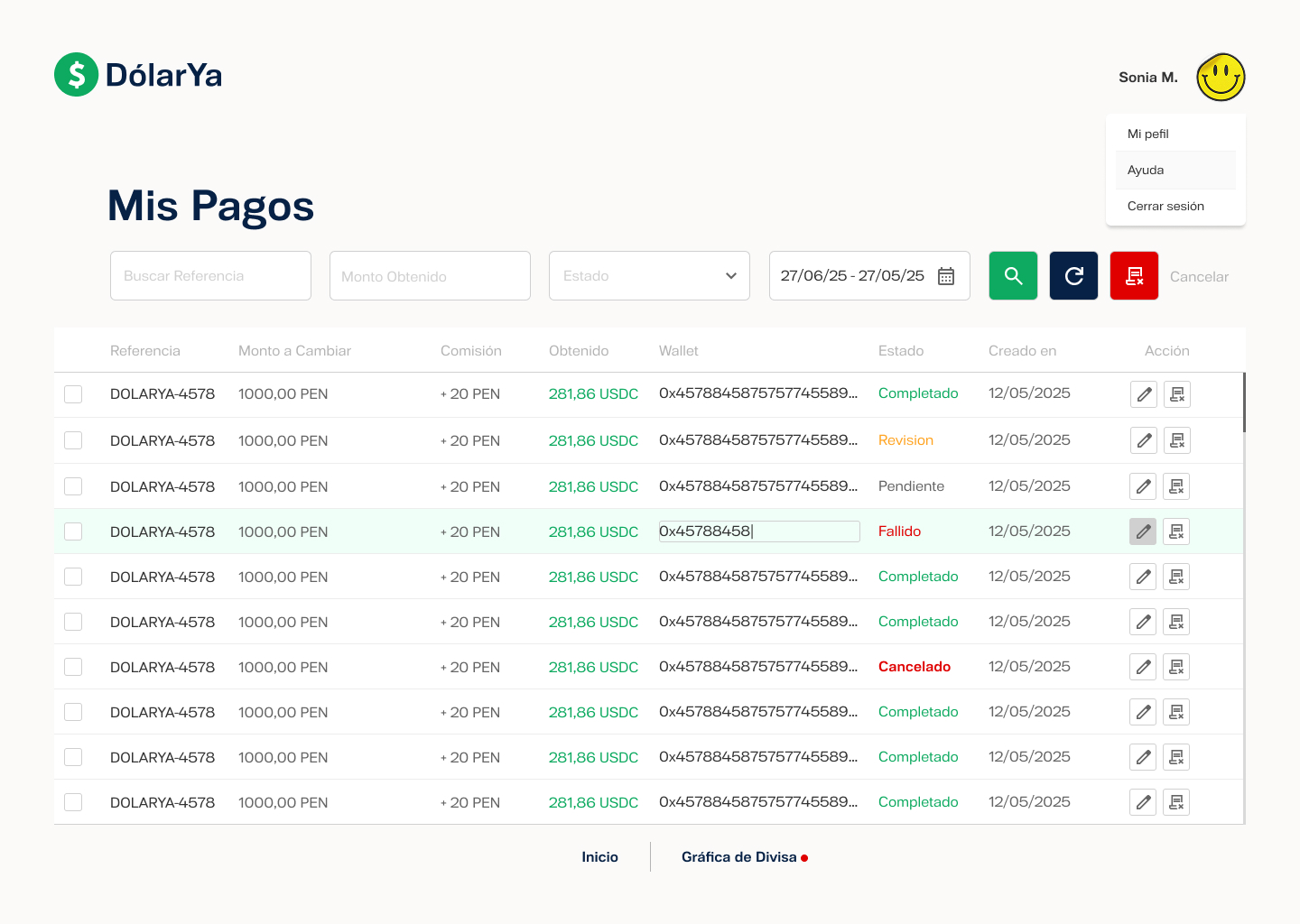The height and width of the screenshot is (924, 1300).
Task: Click the edit pencil on the Cancelado row
Action: [x=1144, y=667]
